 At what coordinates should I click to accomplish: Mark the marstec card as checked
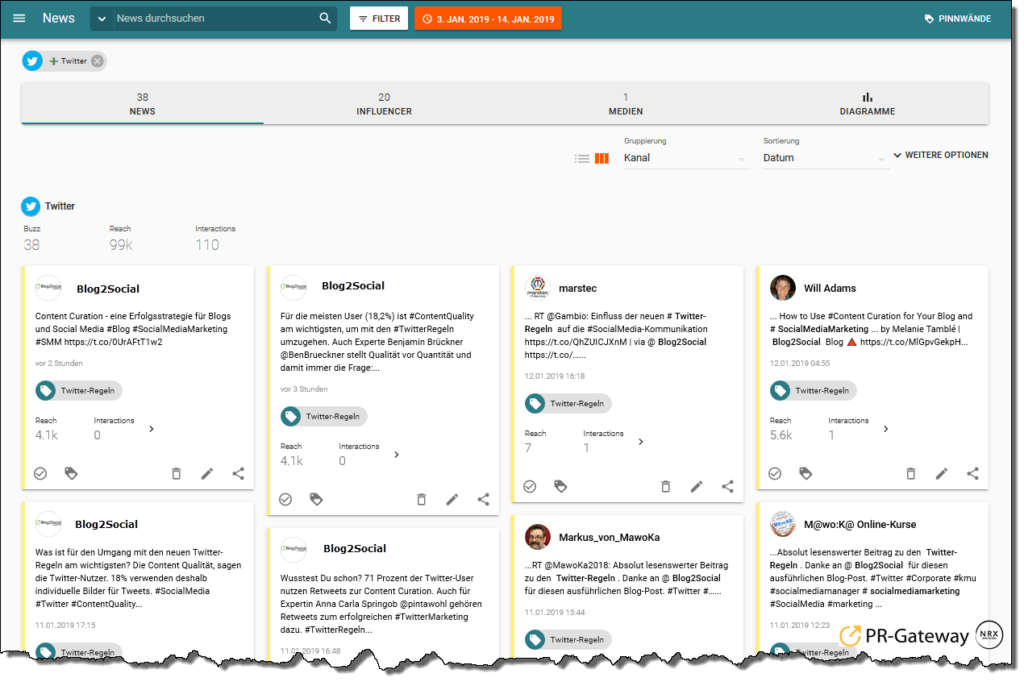(x=530, y=487)
